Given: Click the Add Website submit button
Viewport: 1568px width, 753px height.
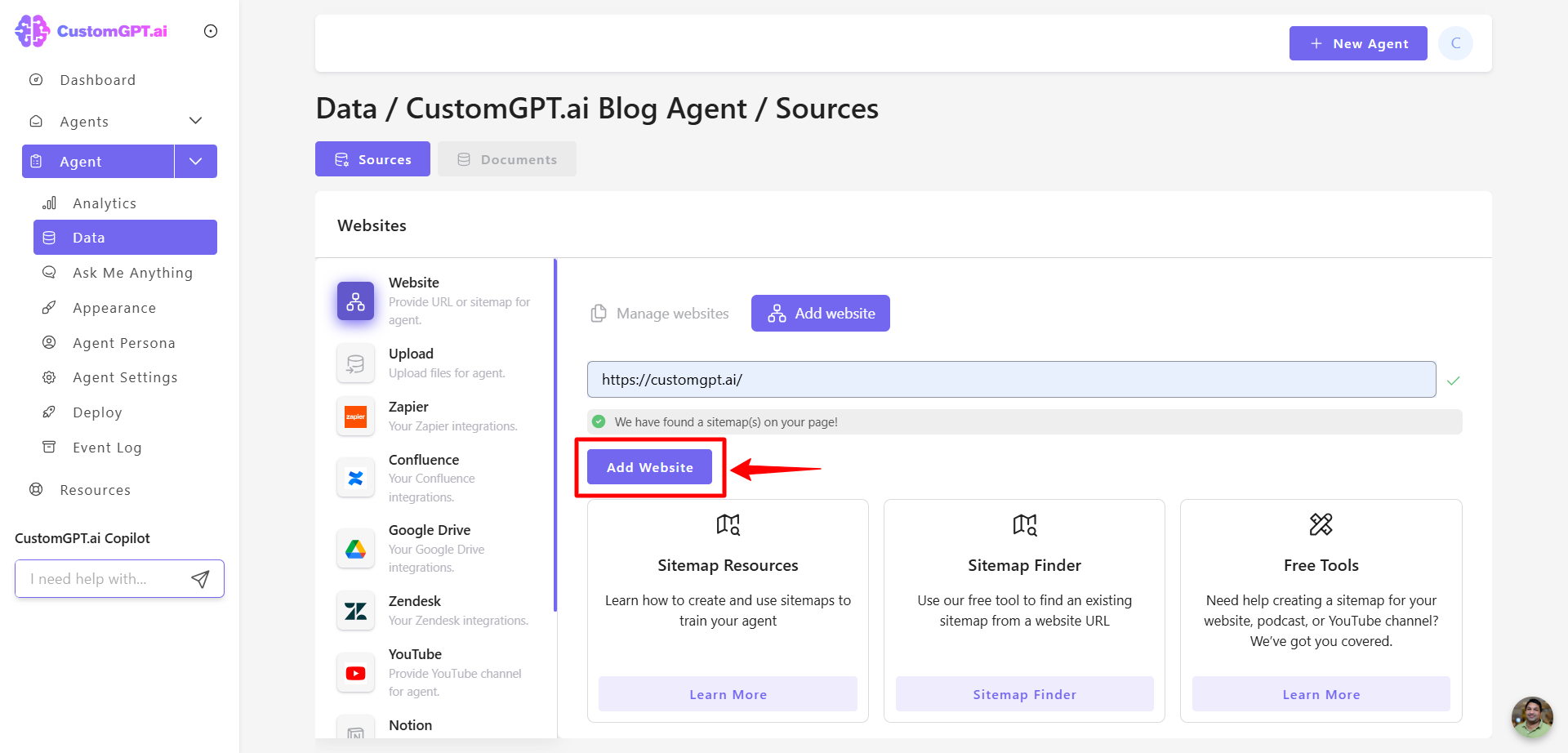Looking at the screenshot, I should [649, 467].
